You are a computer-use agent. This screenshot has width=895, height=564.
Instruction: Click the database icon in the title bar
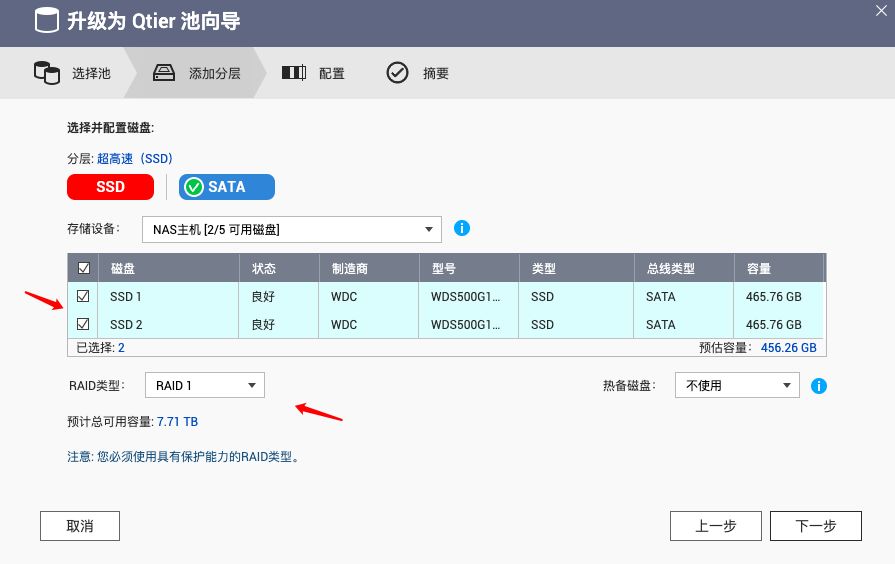(46, 20)
